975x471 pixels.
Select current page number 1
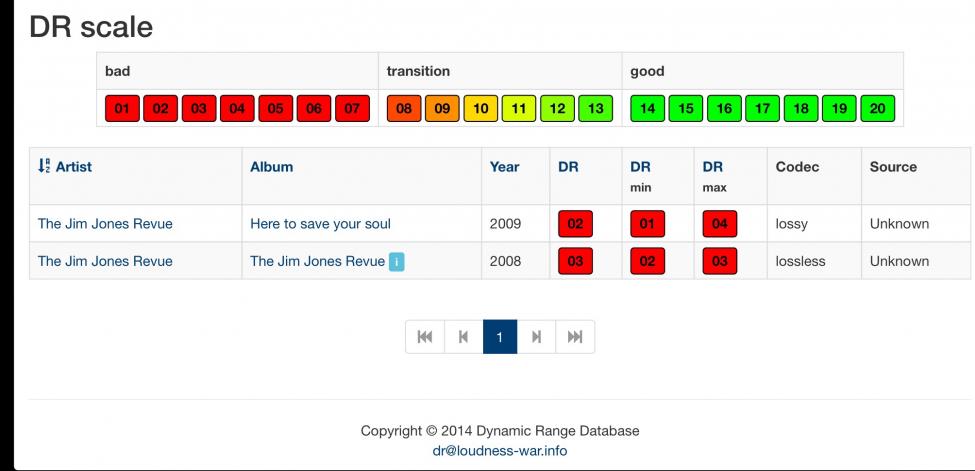[500, 337]
